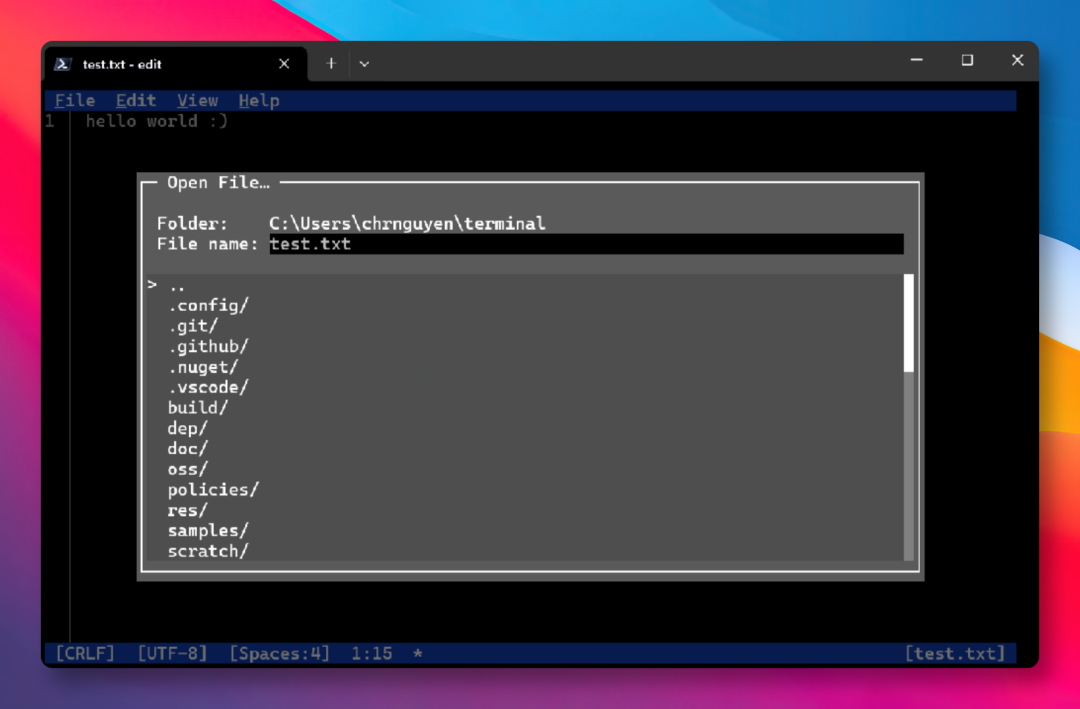This screenshot has width=1080, height=709.
Task: Open the doc/ folder
Action: click(525, 449)
